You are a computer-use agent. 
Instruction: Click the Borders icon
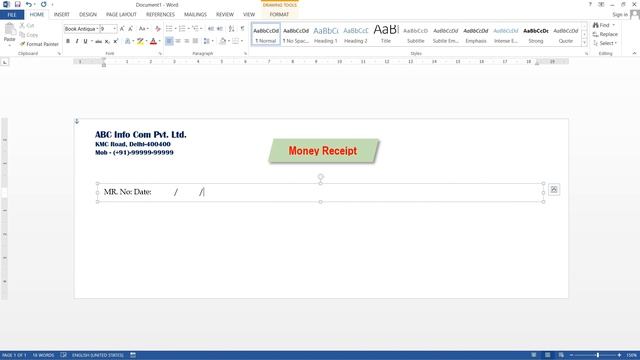point(236,41)
